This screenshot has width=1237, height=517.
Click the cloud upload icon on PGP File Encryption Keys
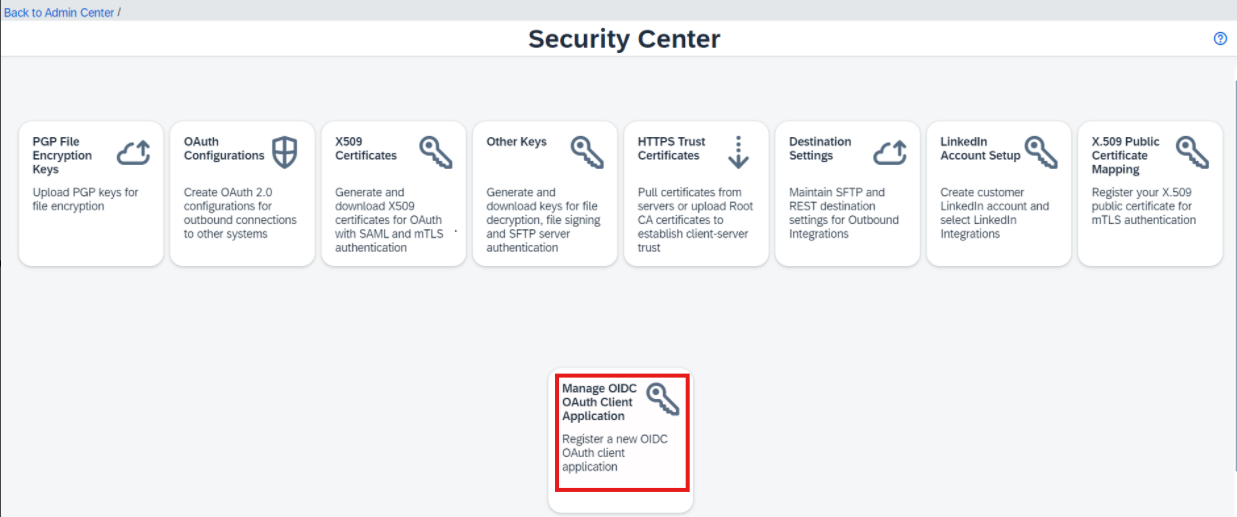[134, 152]
